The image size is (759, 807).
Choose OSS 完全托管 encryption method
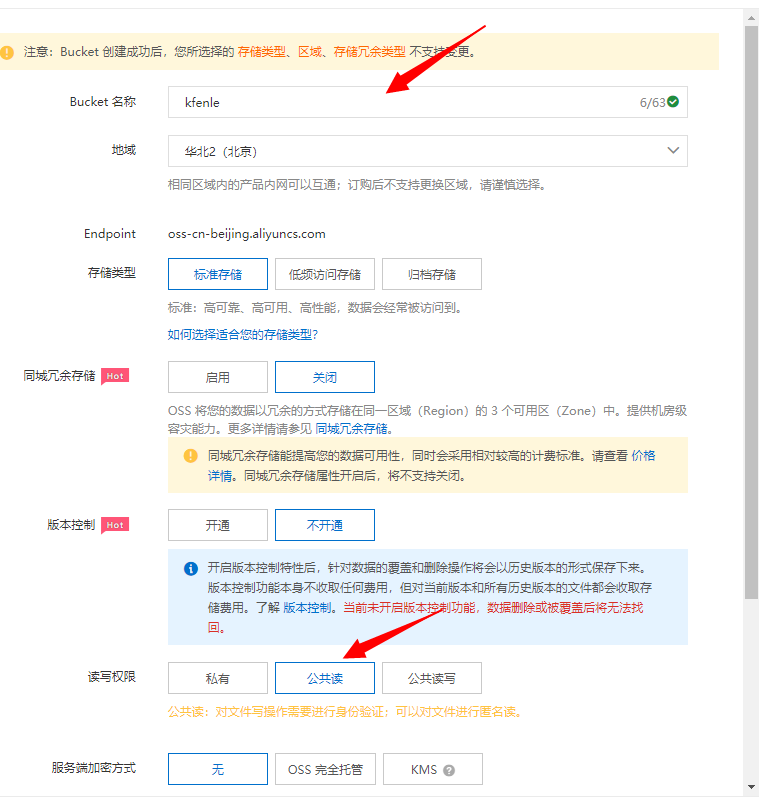(325, 770)
